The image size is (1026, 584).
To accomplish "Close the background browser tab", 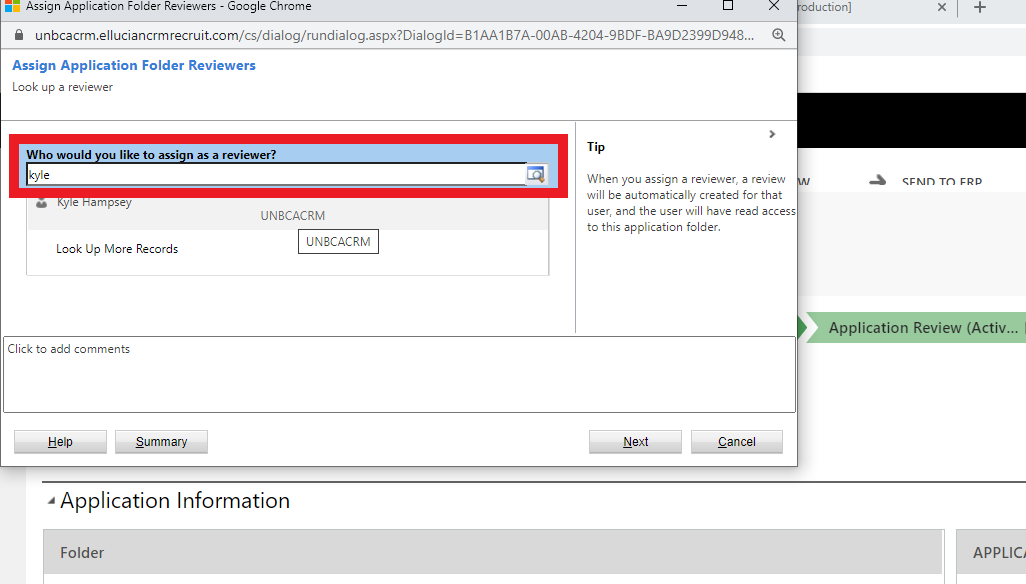I will coord(941,8).
